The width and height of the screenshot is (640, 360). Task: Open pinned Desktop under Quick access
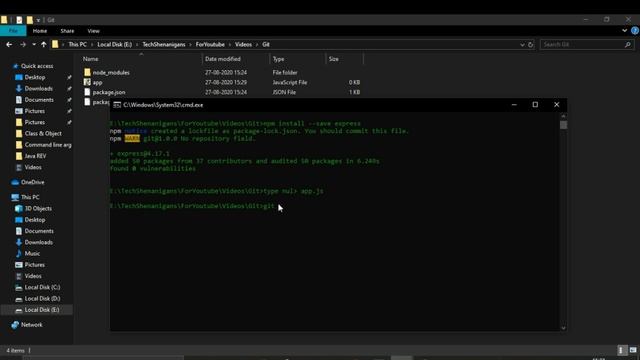[35, 78]
